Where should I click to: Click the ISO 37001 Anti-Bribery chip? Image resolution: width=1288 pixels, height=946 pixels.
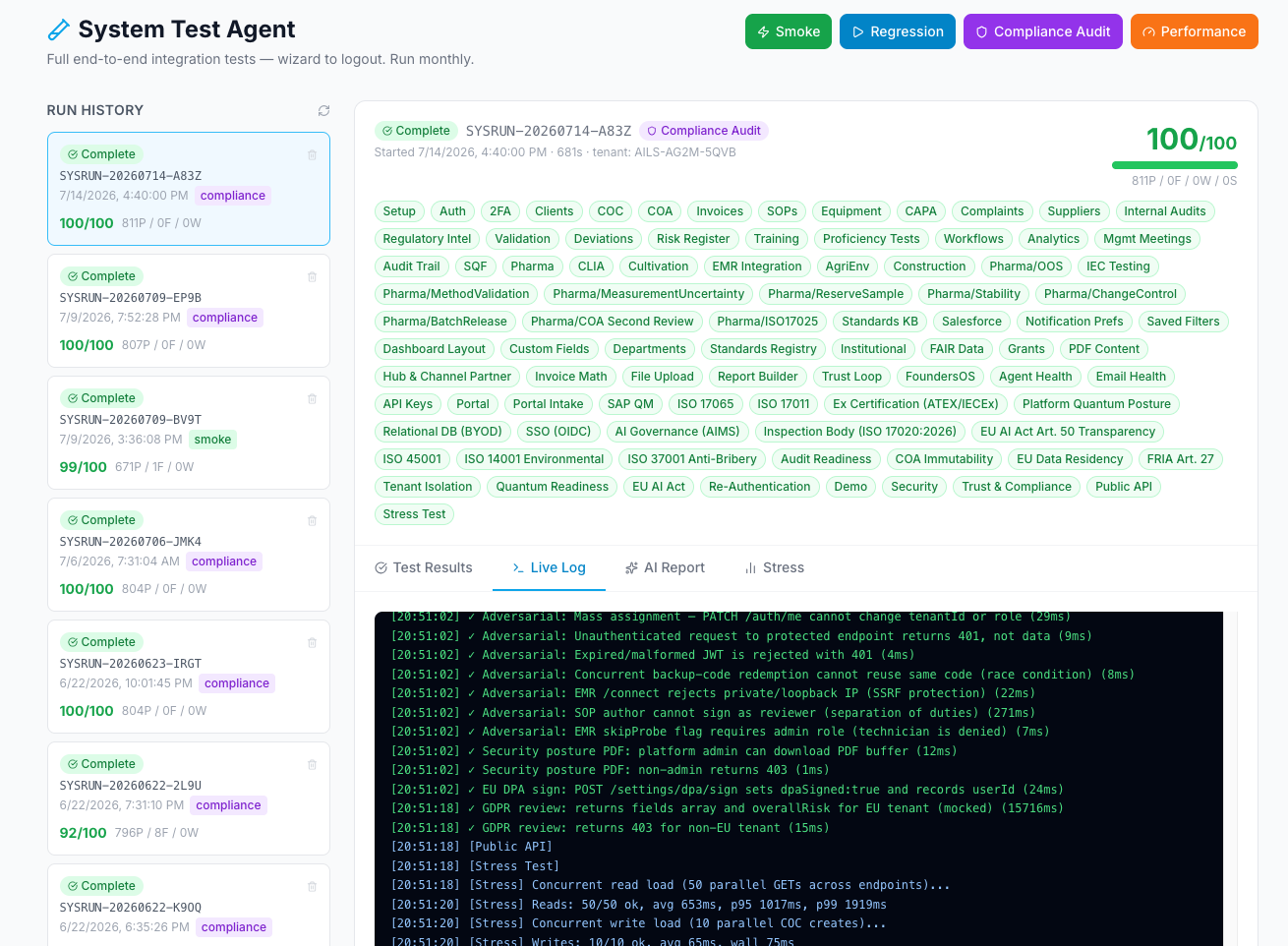pyautogui.click(x=692, y=459)
